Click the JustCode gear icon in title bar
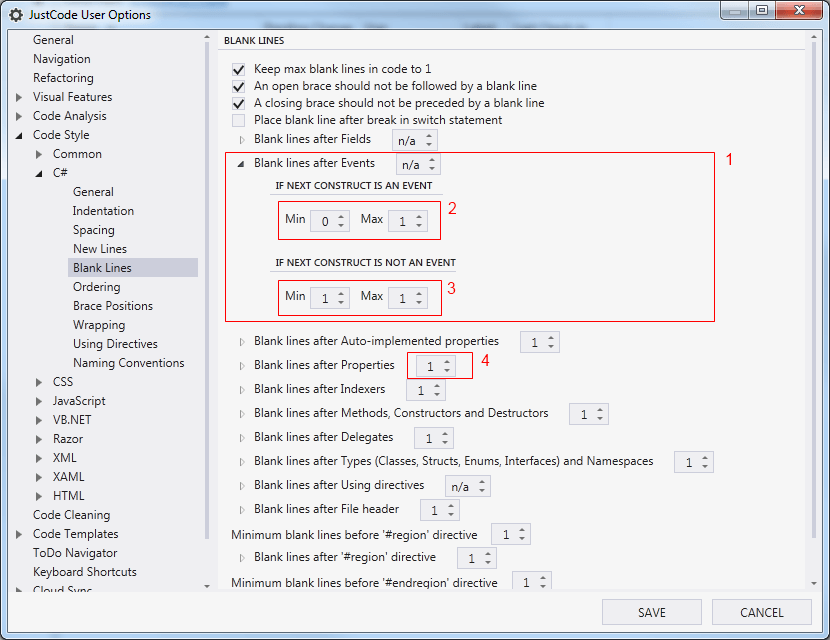 (x=16, y=15)
